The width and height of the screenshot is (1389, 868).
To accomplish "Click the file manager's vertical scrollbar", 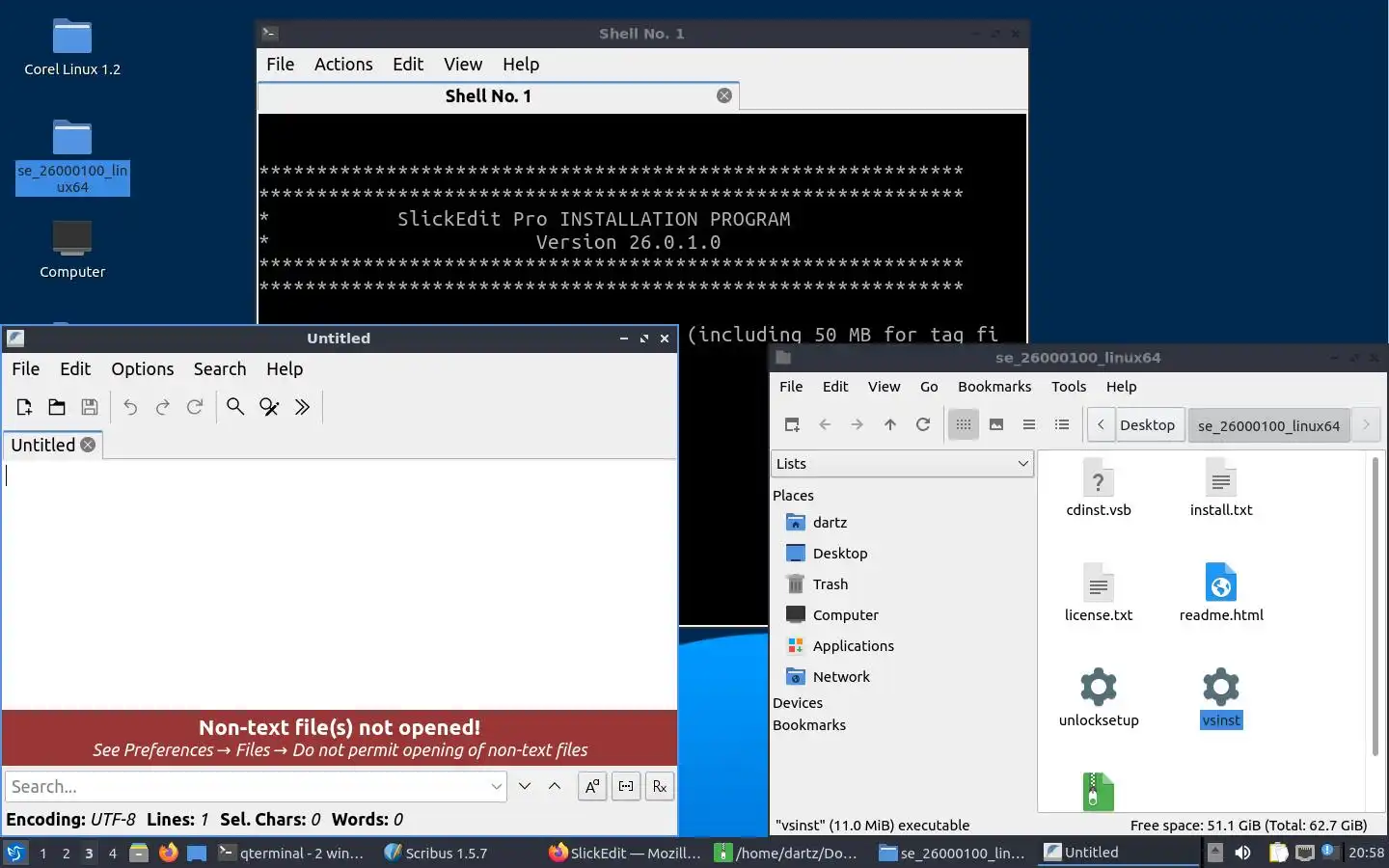I will (x=1375, y=606).
